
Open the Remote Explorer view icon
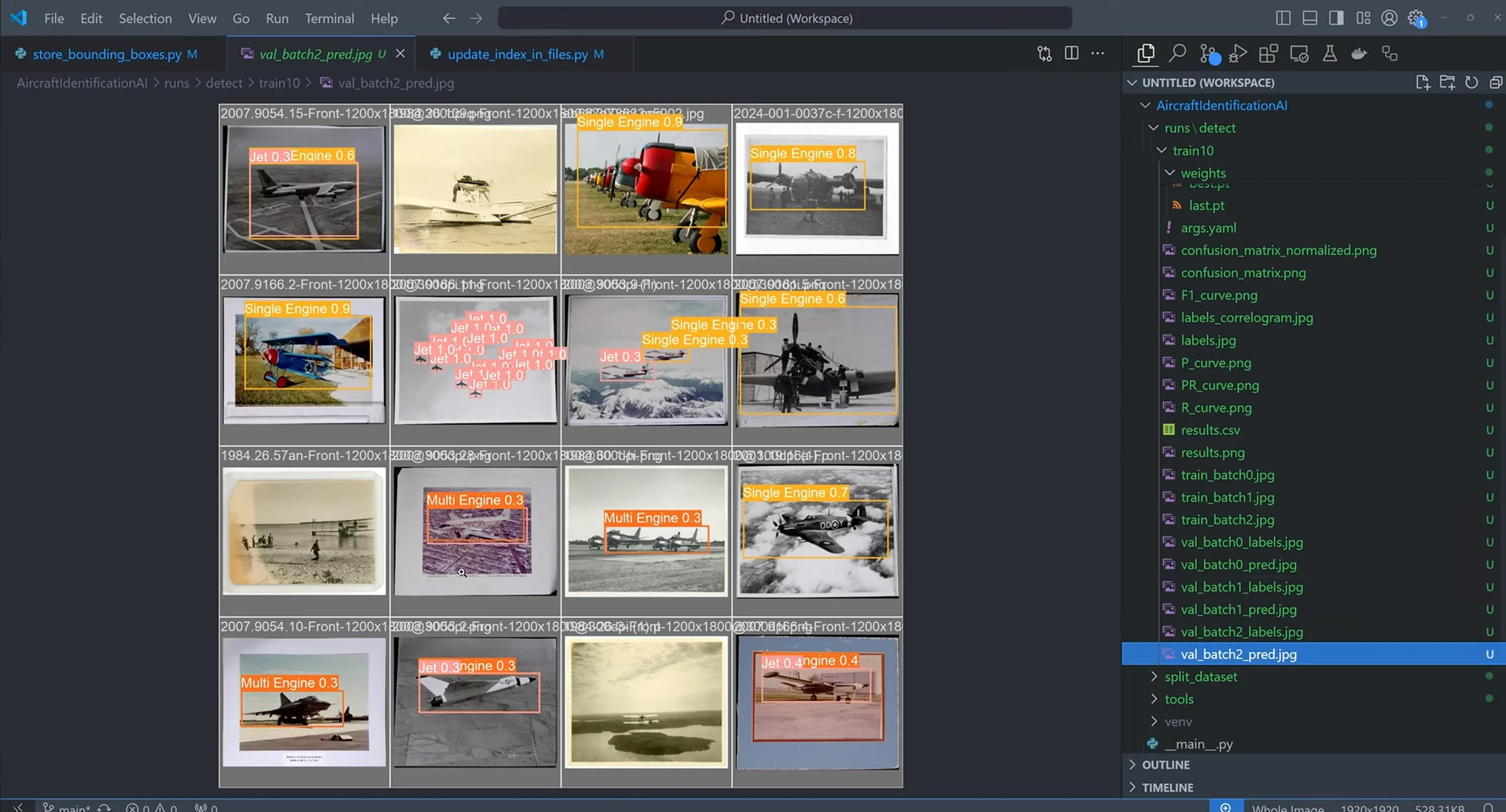(x=1299, y=54)
